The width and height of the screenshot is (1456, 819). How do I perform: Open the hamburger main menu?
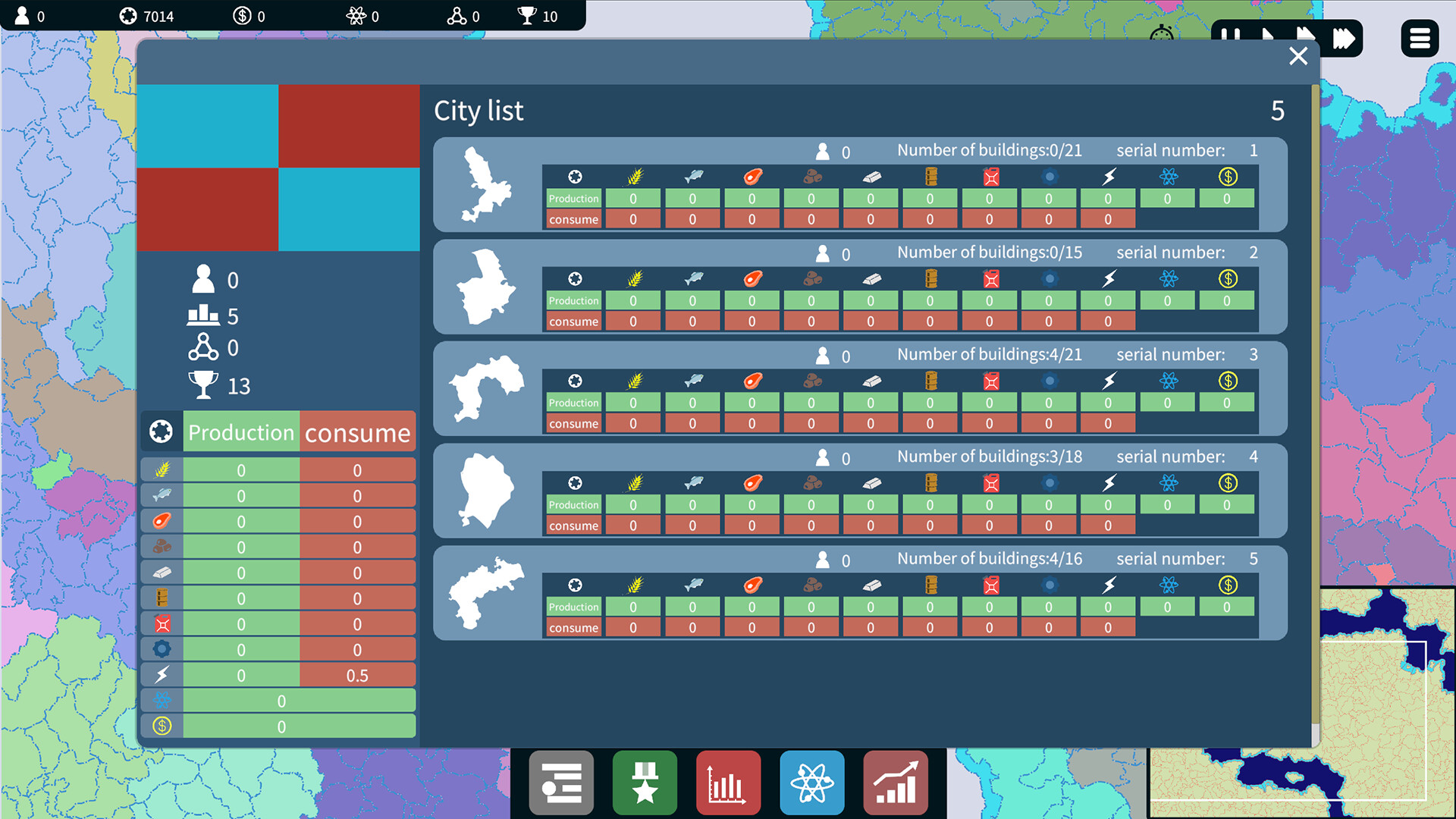click(1420, 38)
